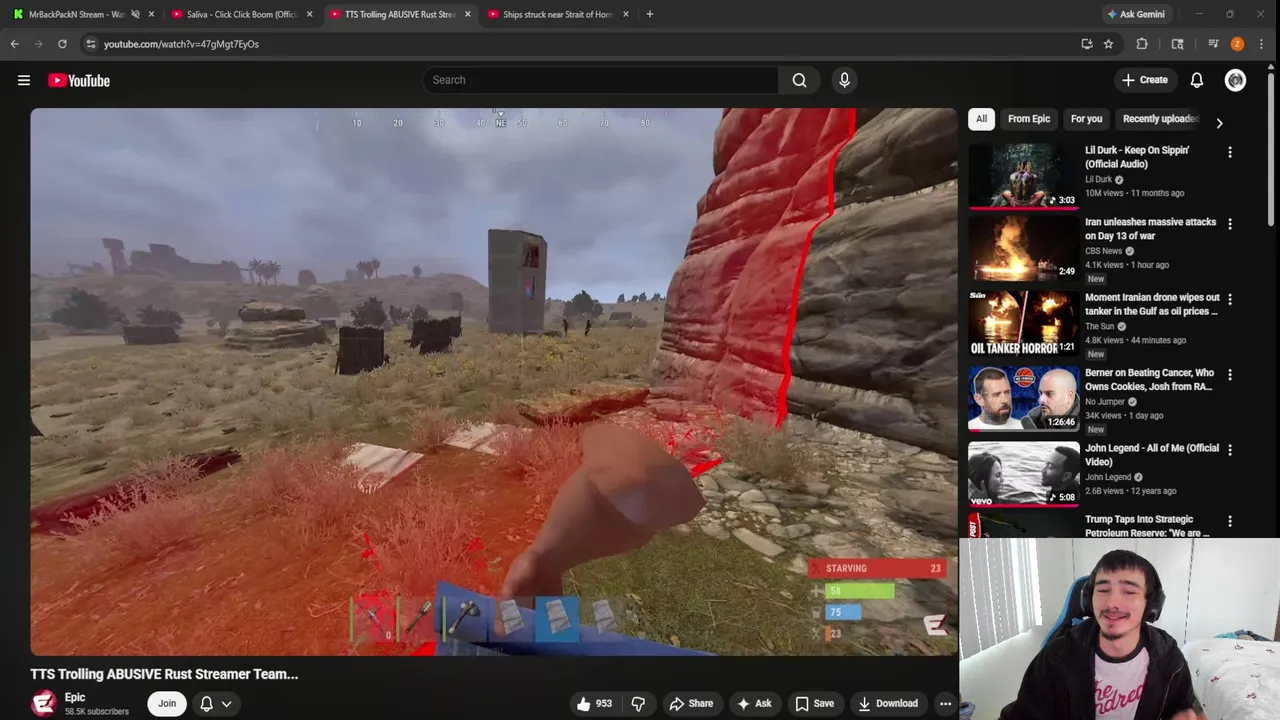Screen dimensions: 1280x720
Task: Open the Chrome profile avatar
Action: point(1237,44)
